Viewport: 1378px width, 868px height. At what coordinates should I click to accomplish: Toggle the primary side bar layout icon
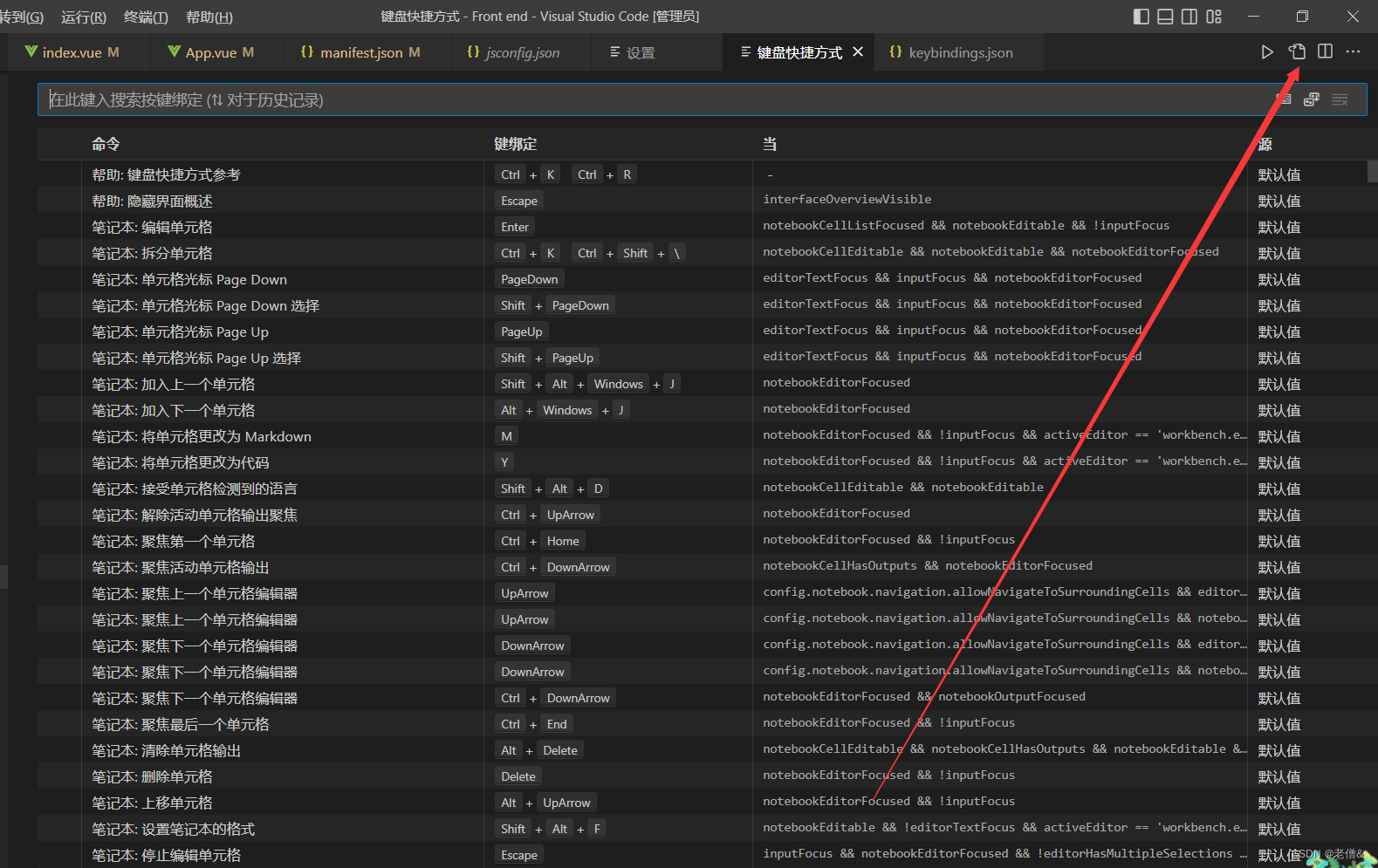(1141, 17)
